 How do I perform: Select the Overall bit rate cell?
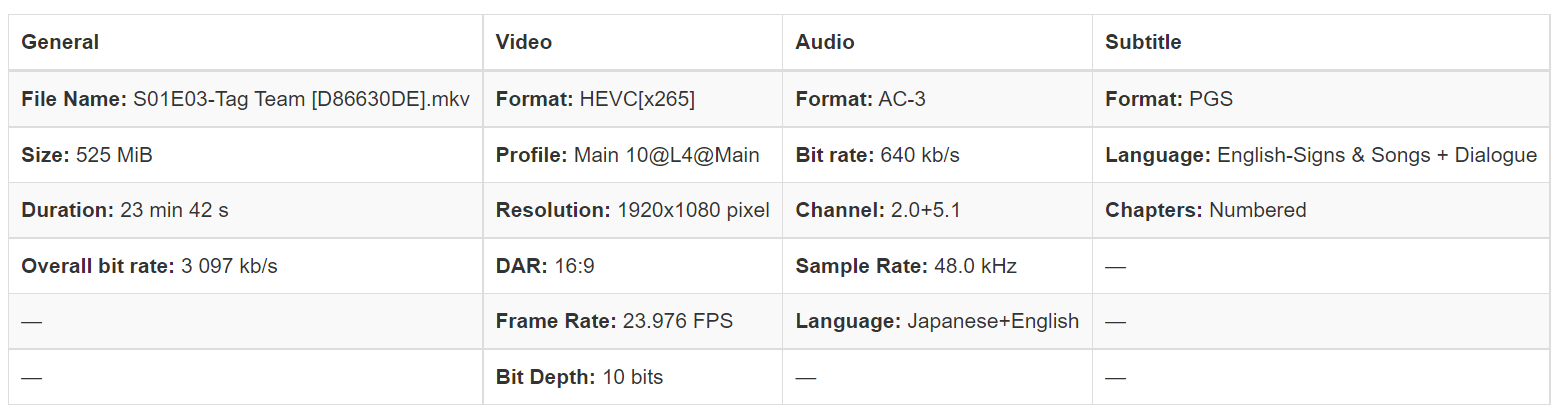coord(149,266)
